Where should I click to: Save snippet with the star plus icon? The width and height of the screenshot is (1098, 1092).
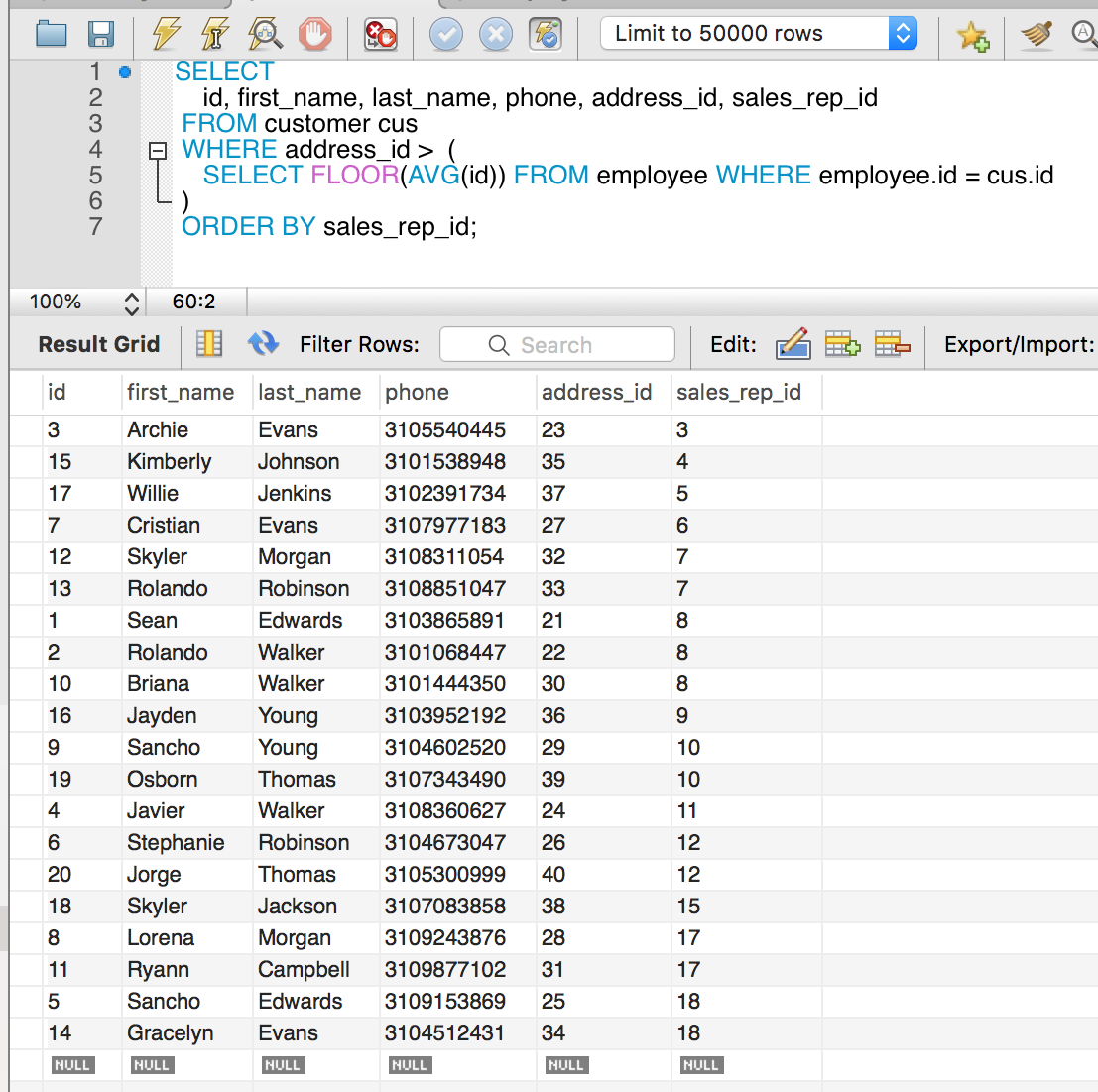point(973,35)
